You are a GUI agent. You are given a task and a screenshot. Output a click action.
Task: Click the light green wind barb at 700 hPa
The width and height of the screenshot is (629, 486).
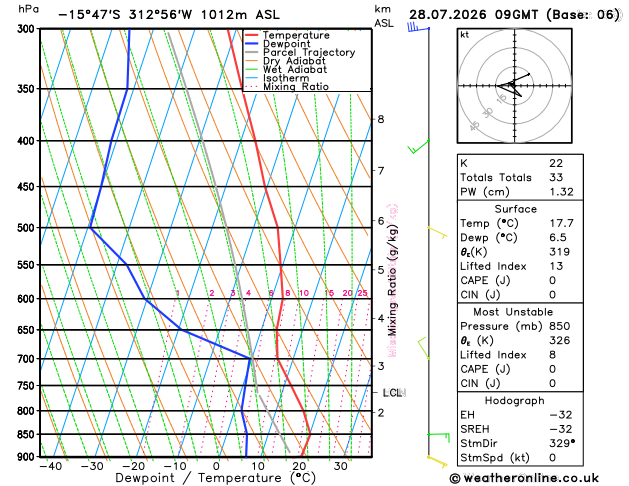[x=424, y=348]
